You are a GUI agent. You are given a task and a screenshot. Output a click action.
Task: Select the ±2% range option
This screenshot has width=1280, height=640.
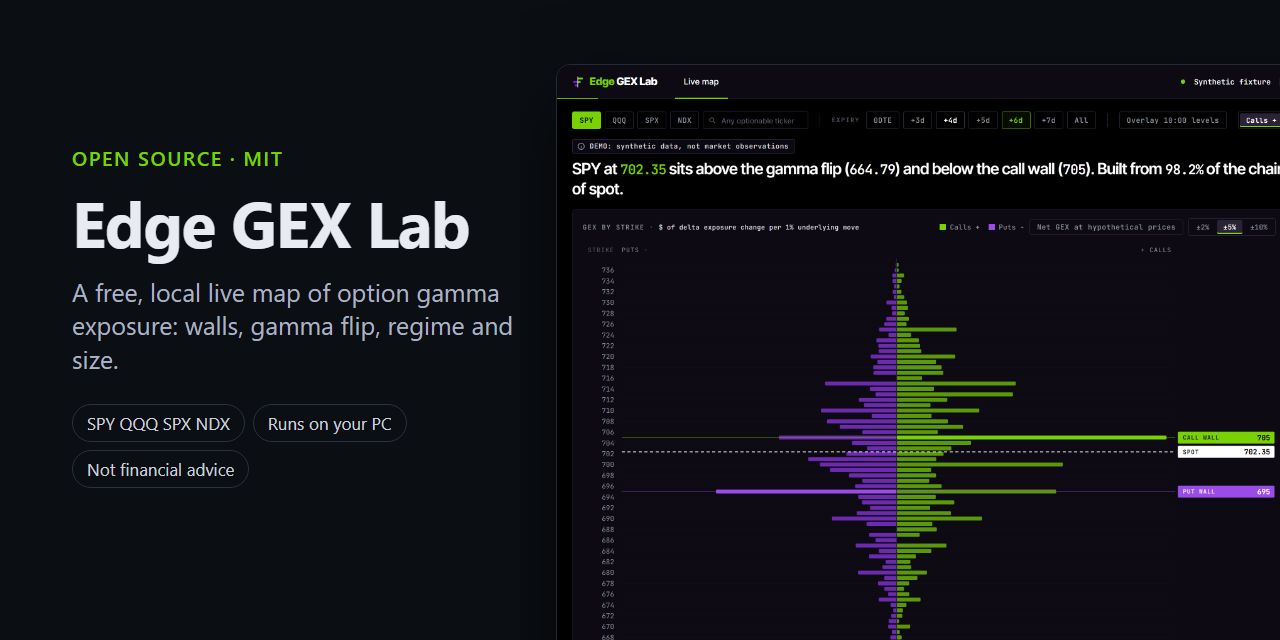pos(1203,227)
